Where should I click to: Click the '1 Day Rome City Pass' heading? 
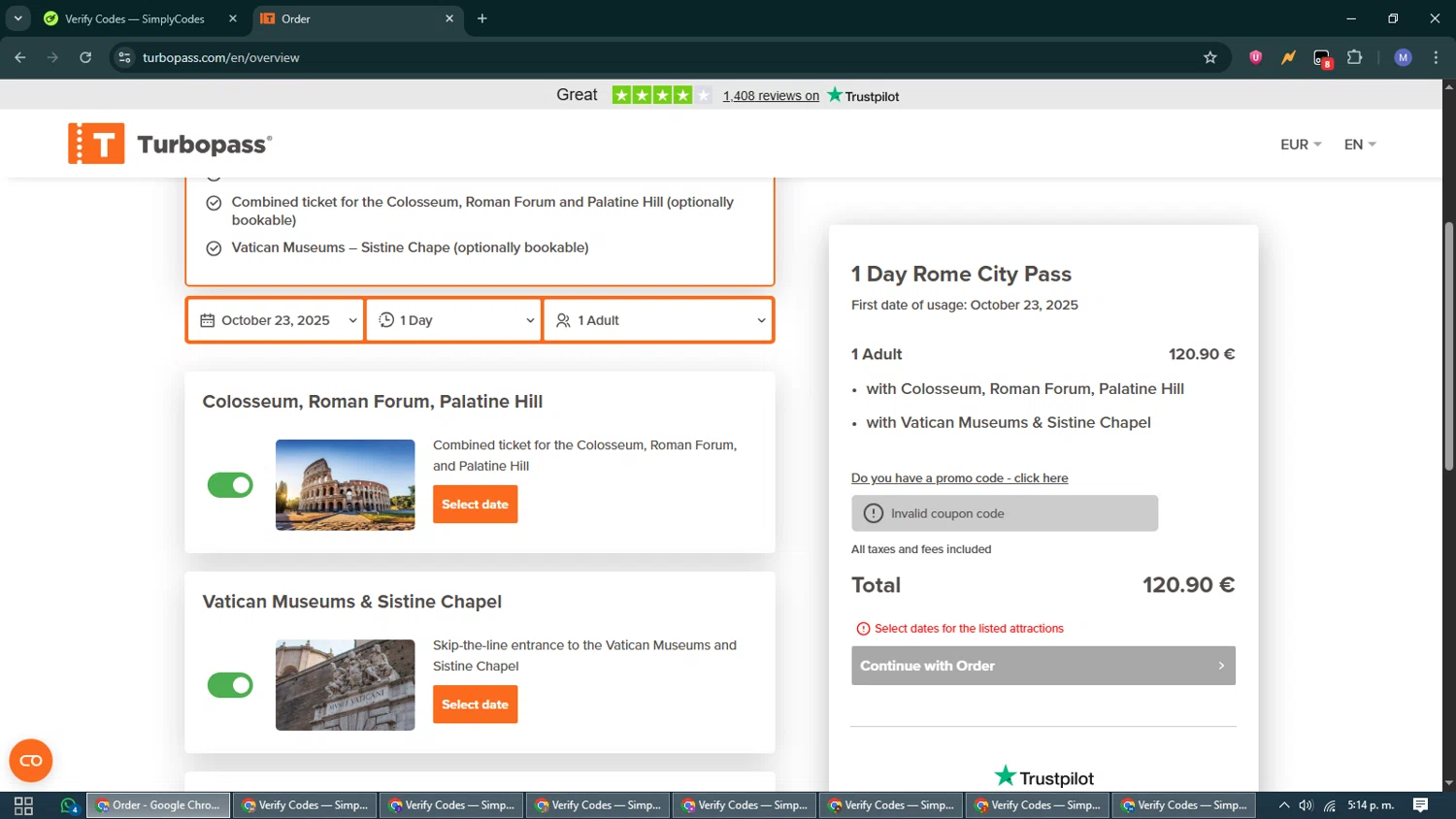[x=961, y=274]
